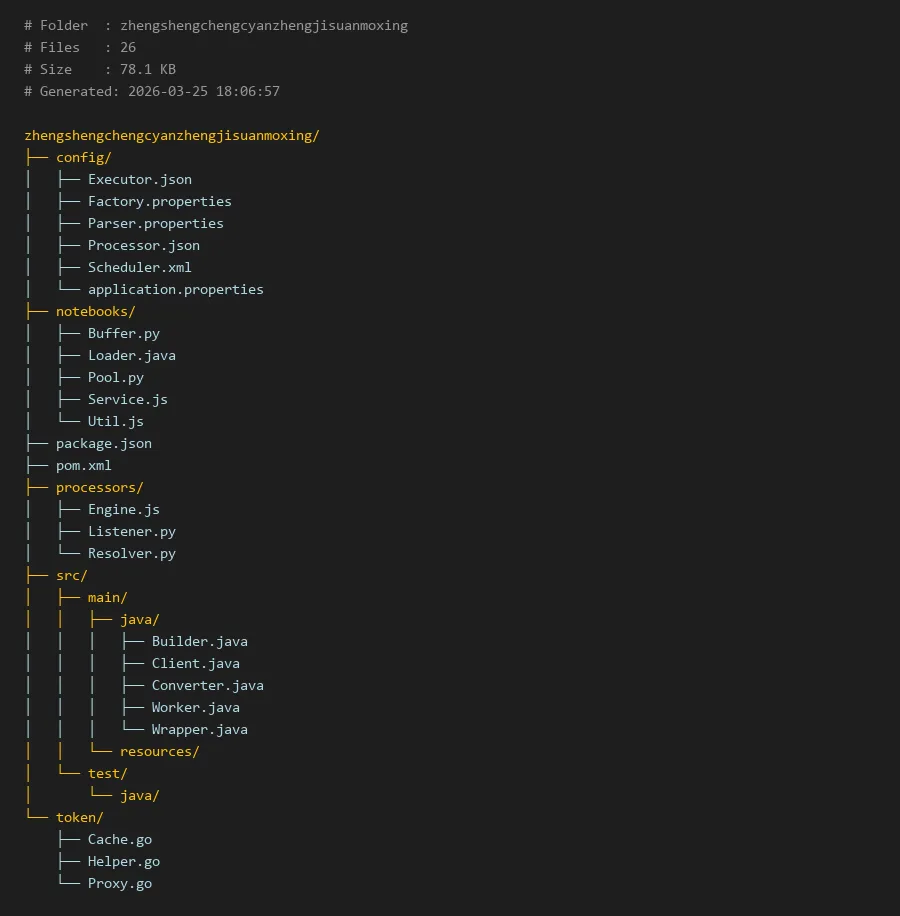
Task: Open Converter.java source file
Action: (207, 685)
